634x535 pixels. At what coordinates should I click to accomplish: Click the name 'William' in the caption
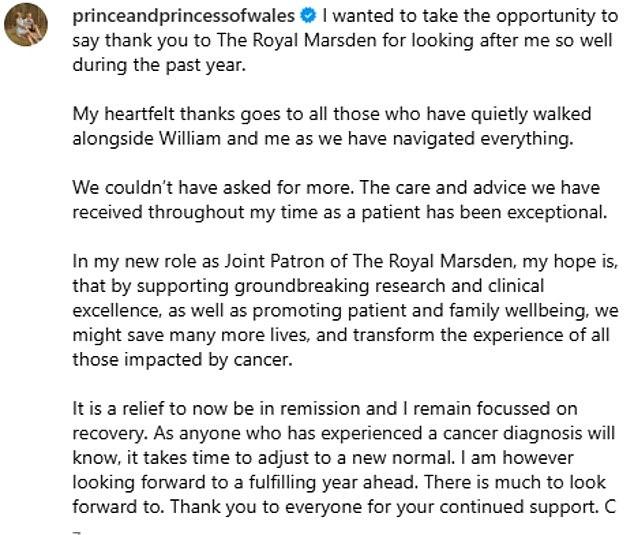190,139
